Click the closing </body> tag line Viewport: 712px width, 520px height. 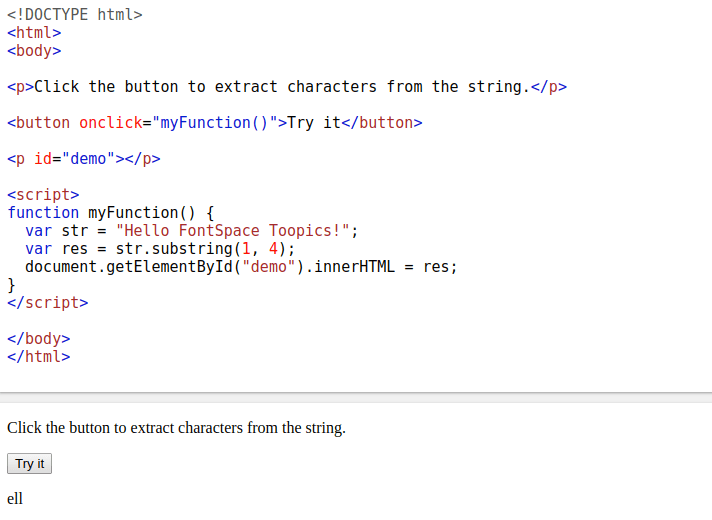coord(39,339)
